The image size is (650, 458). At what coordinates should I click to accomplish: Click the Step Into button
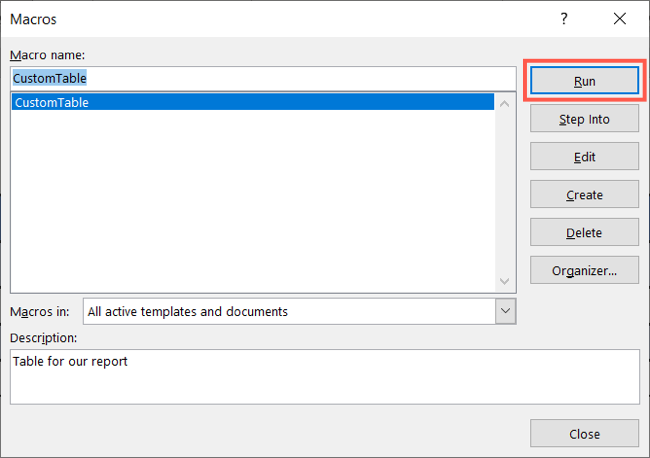584,119
